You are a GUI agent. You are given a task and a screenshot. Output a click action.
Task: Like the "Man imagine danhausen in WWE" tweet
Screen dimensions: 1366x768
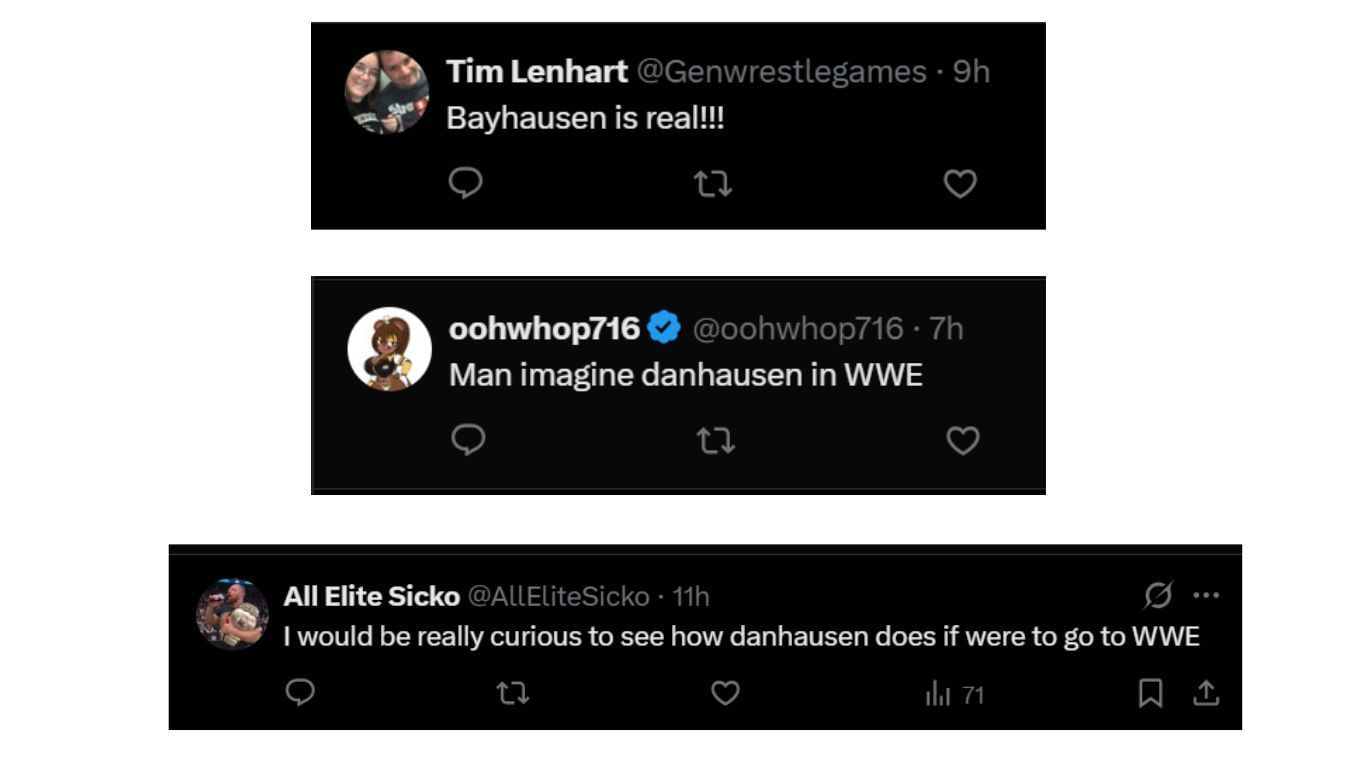pos(963,440)
